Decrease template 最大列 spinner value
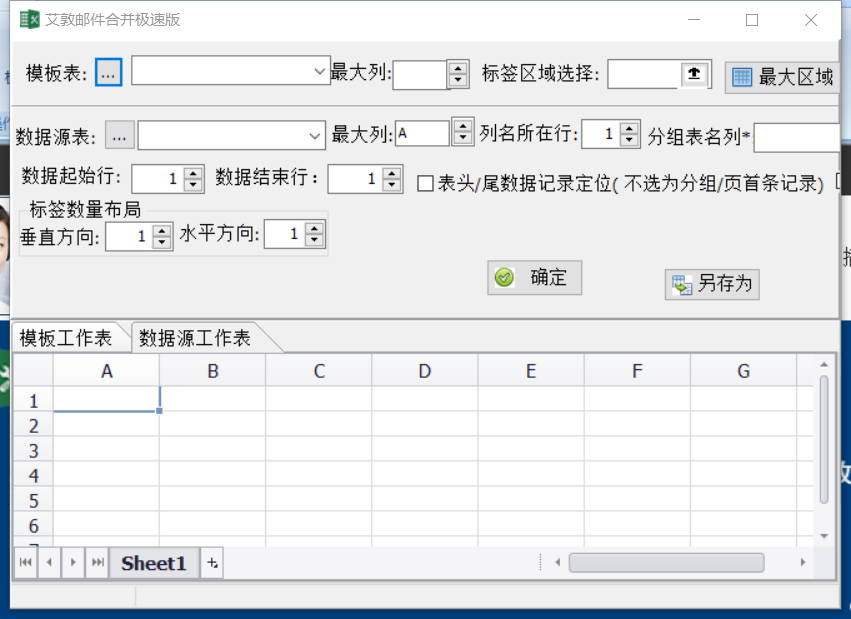The image size is (851, 619). tap(459, 81)
